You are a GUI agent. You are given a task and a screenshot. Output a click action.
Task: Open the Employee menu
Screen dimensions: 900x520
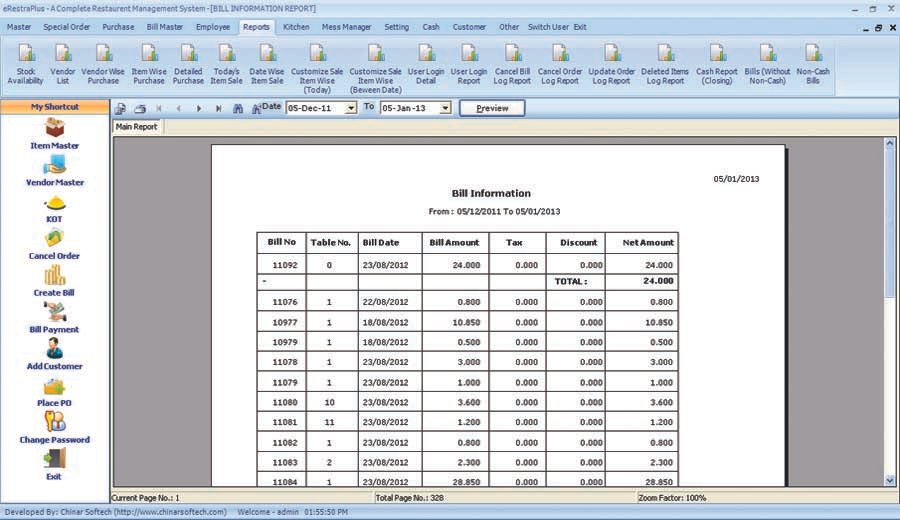(x=213, y=27)
